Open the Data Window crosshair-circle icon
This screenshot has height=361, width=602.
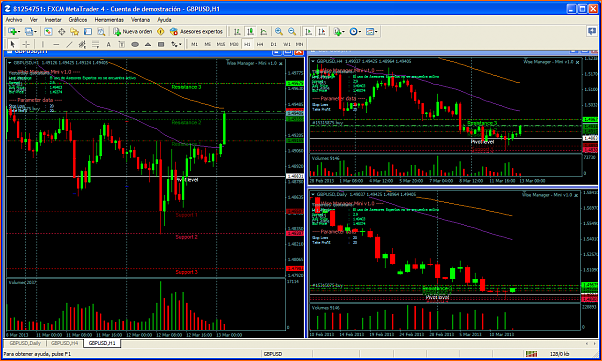(61, 31)
